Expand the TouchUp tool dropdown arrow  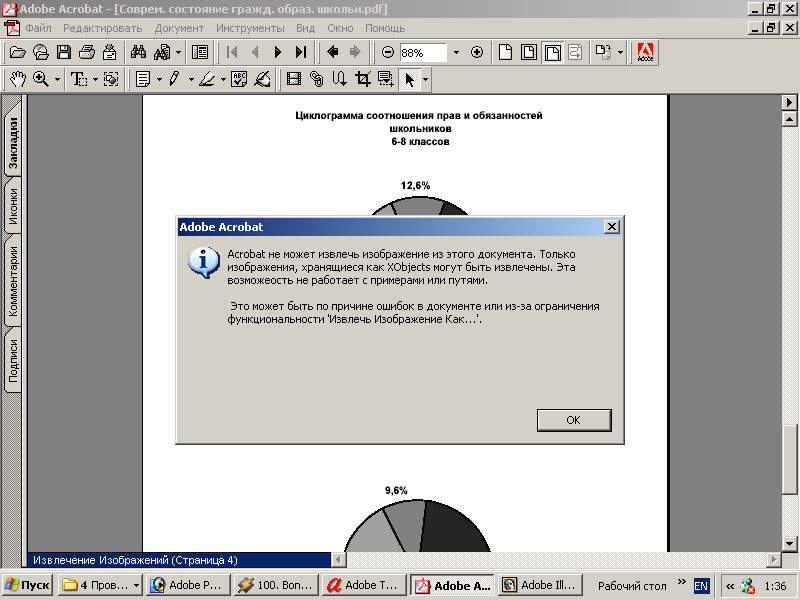point(425,79)
